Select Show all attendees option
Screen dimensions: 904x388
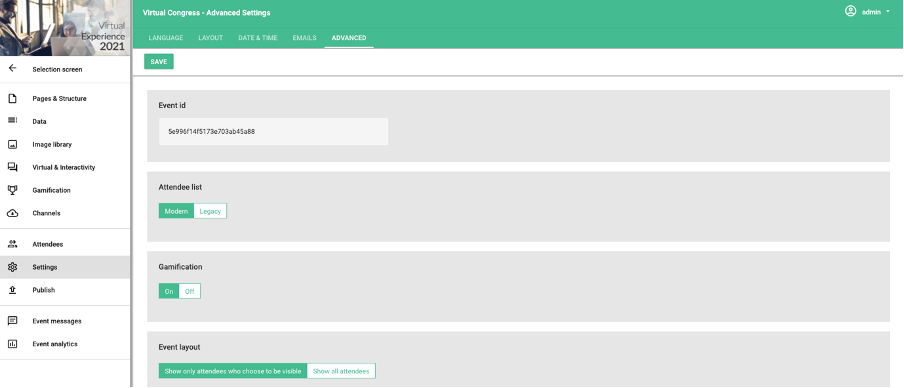(x=341, y=371)
